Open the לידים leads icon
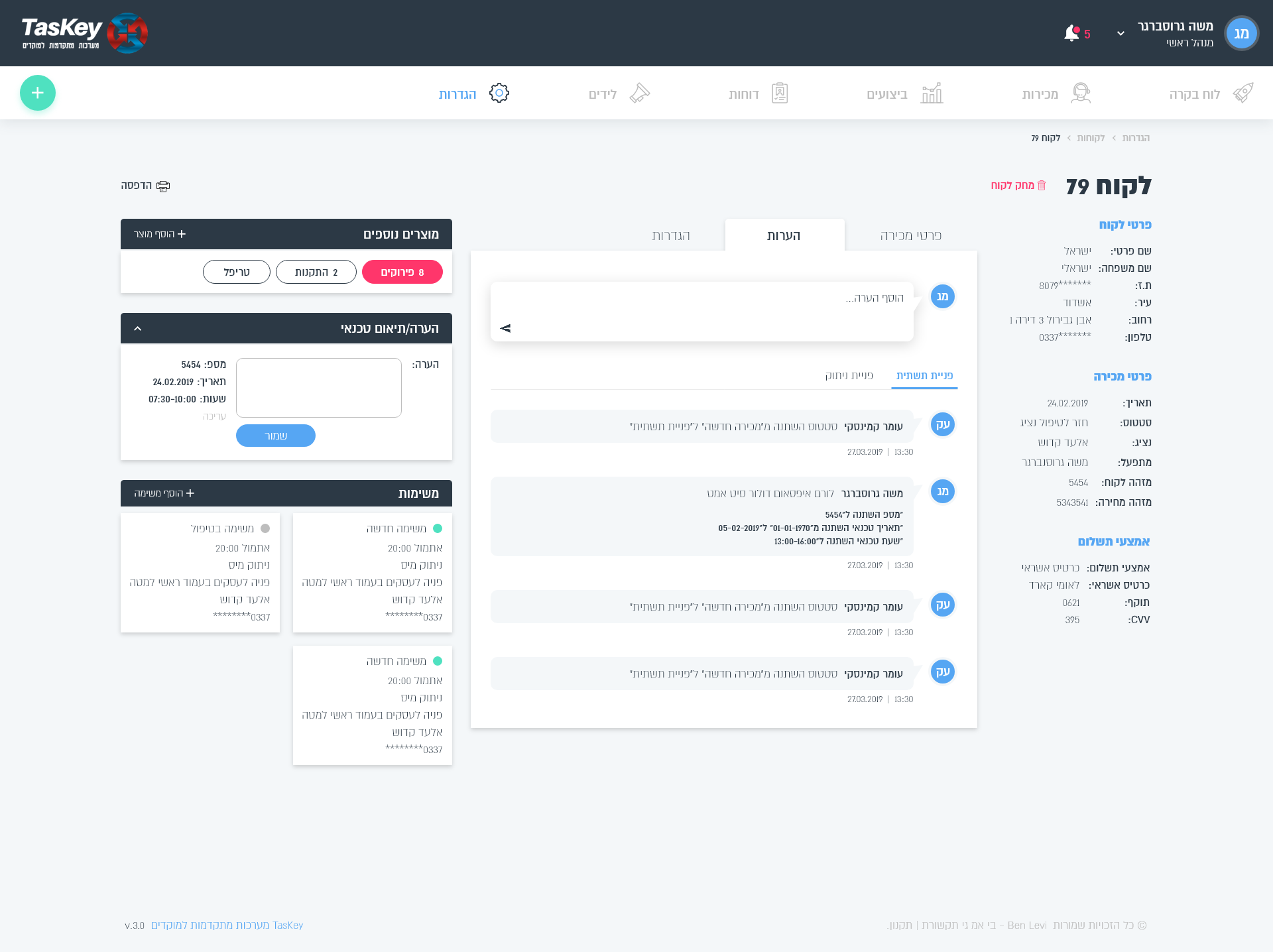The image size is (1273, 952). pyautogui.click(x=639, y=93)
